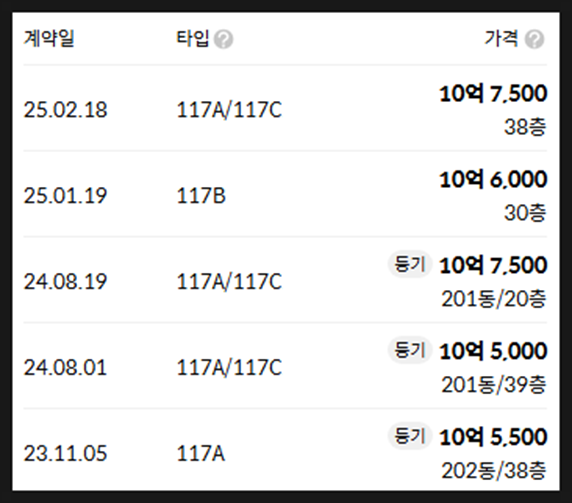Open the 24.08.01 transaction row
The image size is (572, 503).
tap(285, 367)
